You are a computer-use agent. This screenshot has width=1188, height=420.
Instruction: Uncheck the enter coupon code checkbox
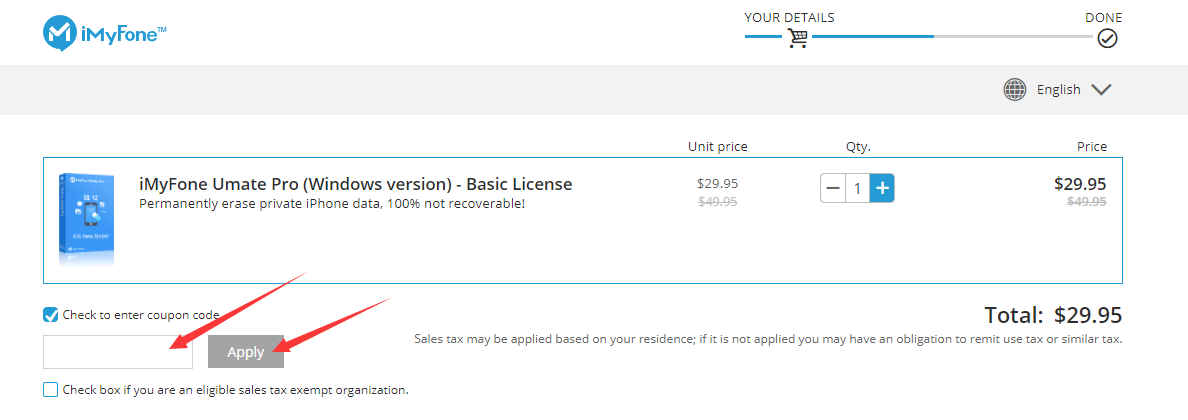[51, 315]
